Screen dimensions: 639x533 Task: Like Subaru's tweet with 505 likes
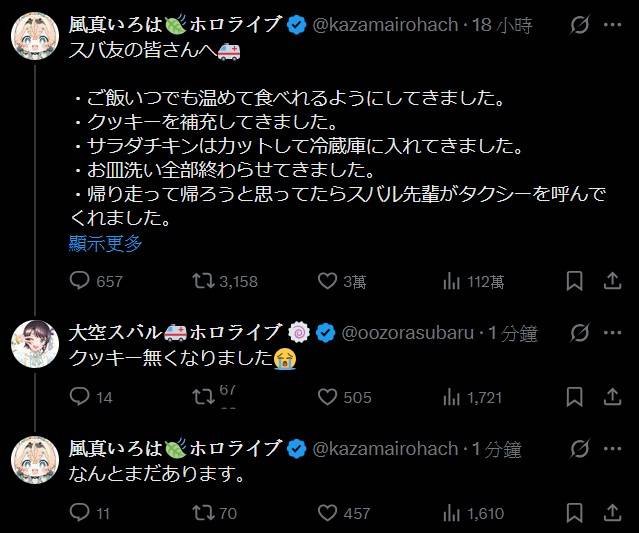point(328,397)
